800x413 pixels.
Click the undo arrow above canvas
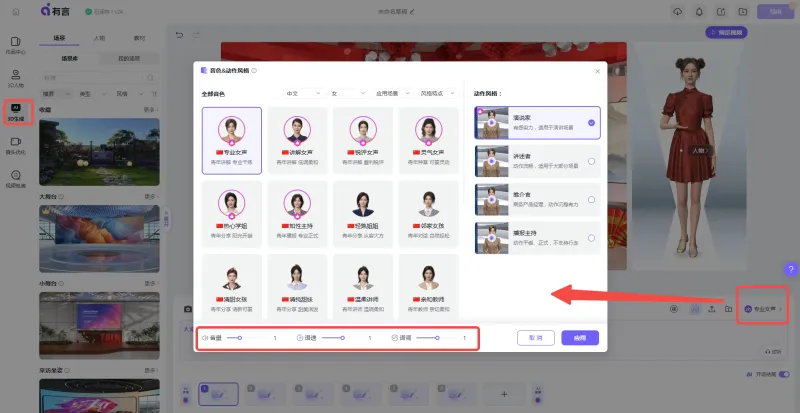179,35
